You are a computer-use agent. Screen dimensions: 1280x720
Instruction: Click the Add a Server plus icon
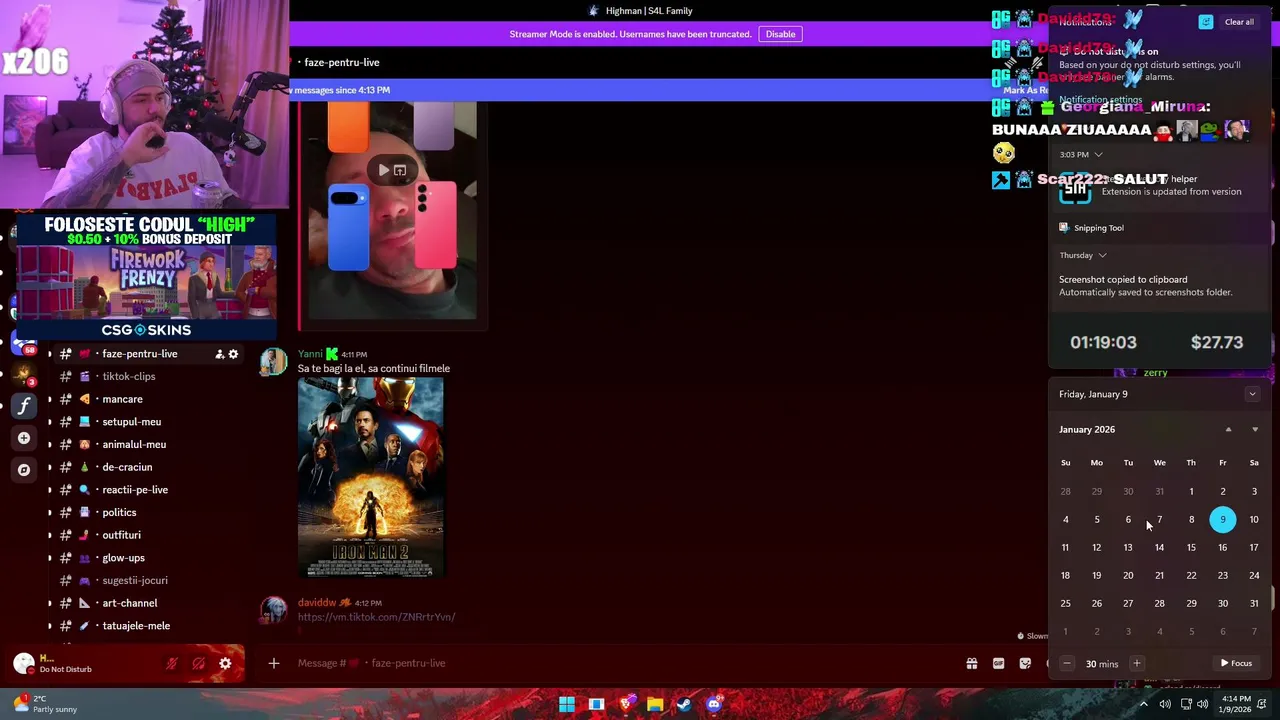tap(24, 438)
